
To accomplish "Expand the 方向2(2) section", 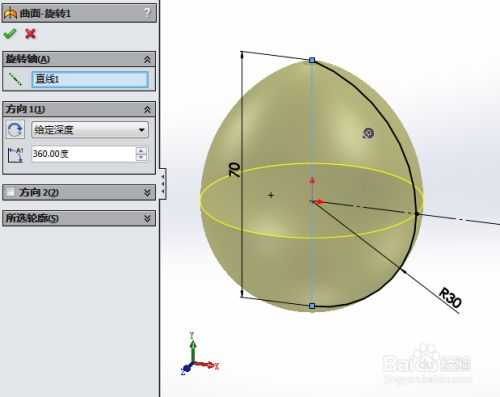I will pyautogui.click(x=147, y=193).
